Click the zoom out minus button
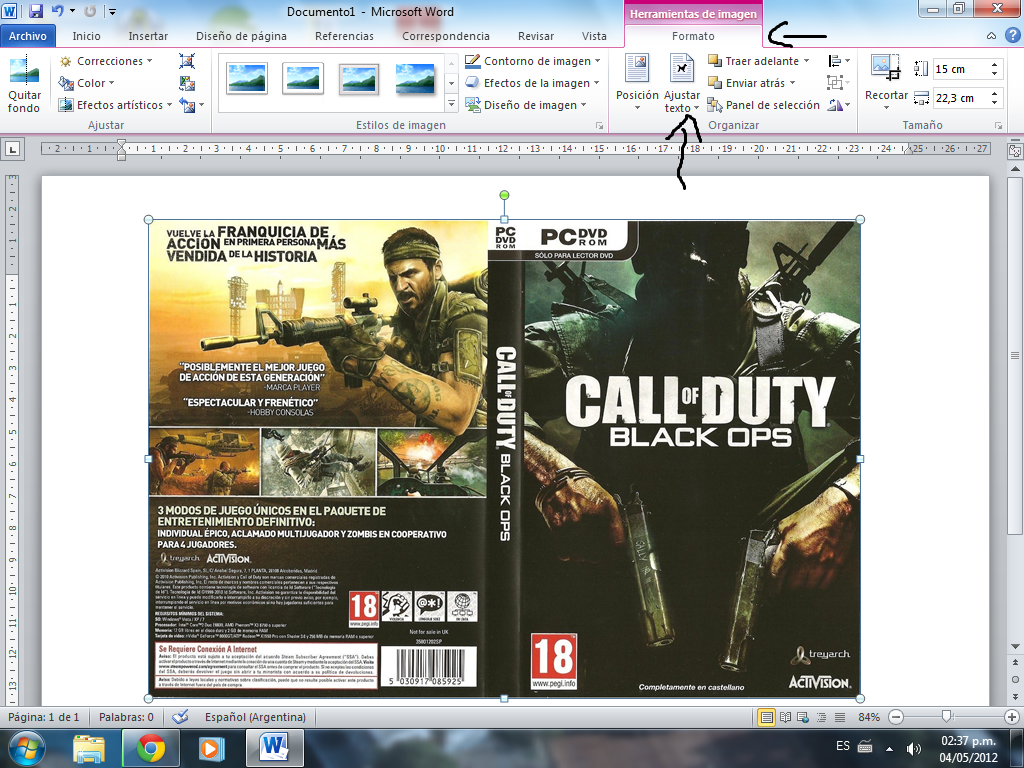The image size is (1024, 768). 896,717
